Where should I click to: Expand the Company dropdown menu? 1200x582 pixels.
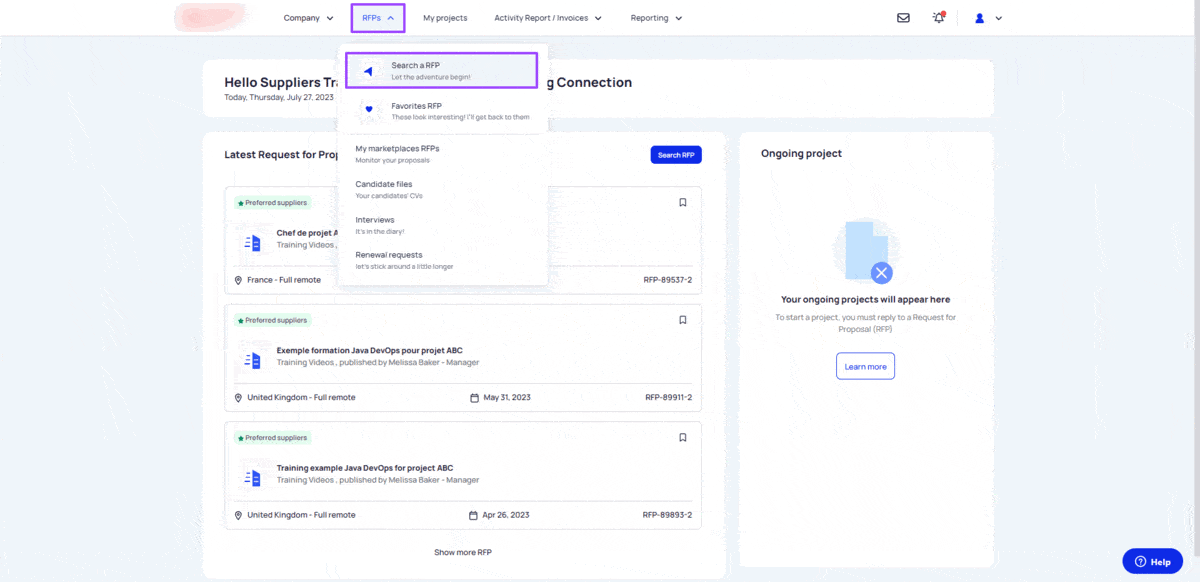click(308, 18)
